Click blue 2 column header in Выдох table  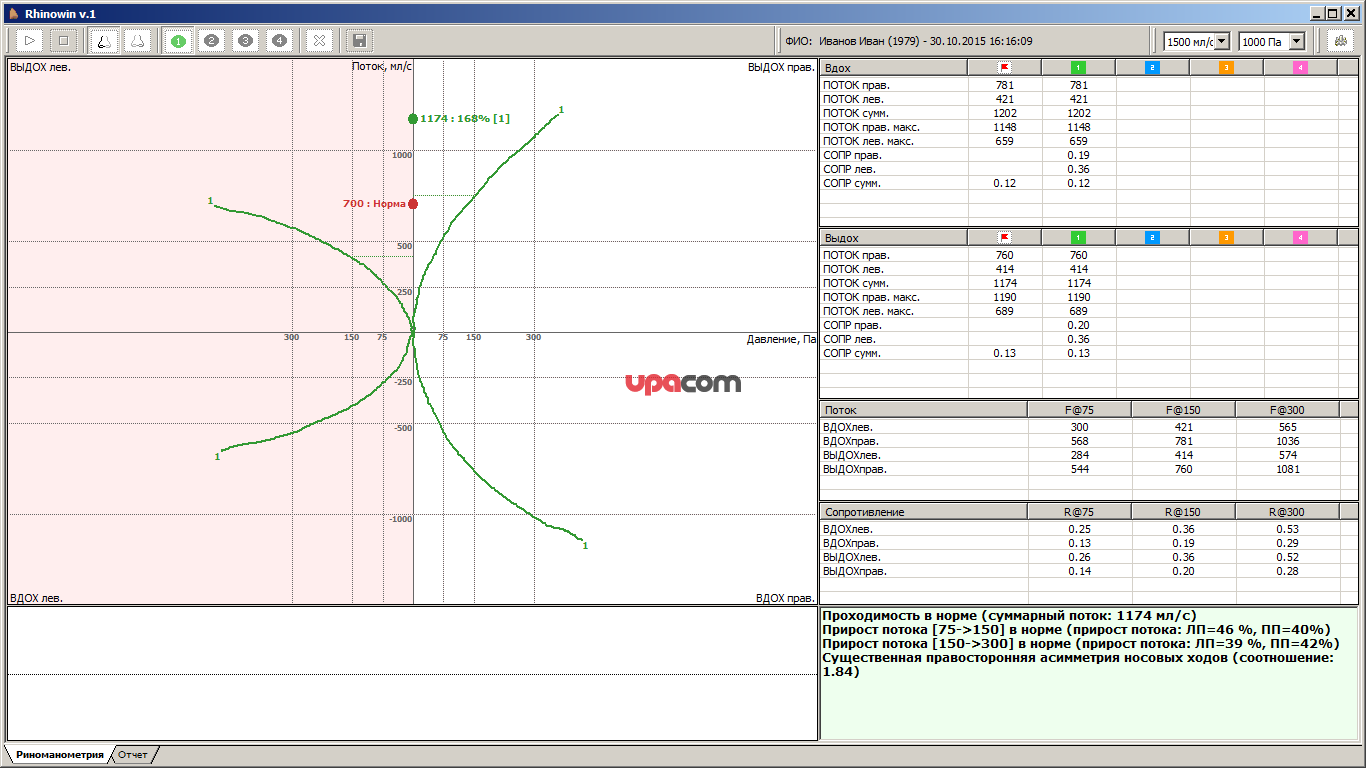pyautogui.click(x=1152, y=238)
